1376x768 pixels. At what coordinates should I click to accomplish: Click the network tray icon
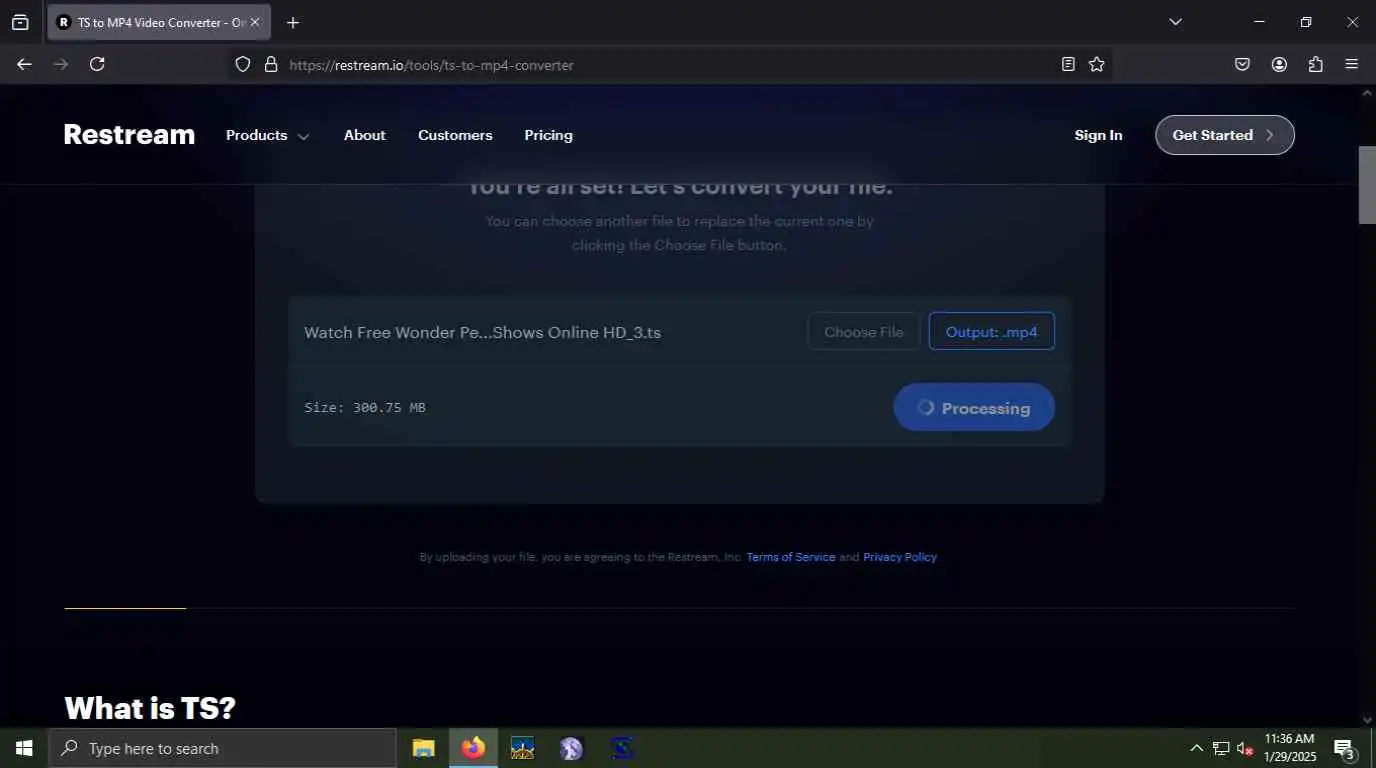coord(1221,748)
